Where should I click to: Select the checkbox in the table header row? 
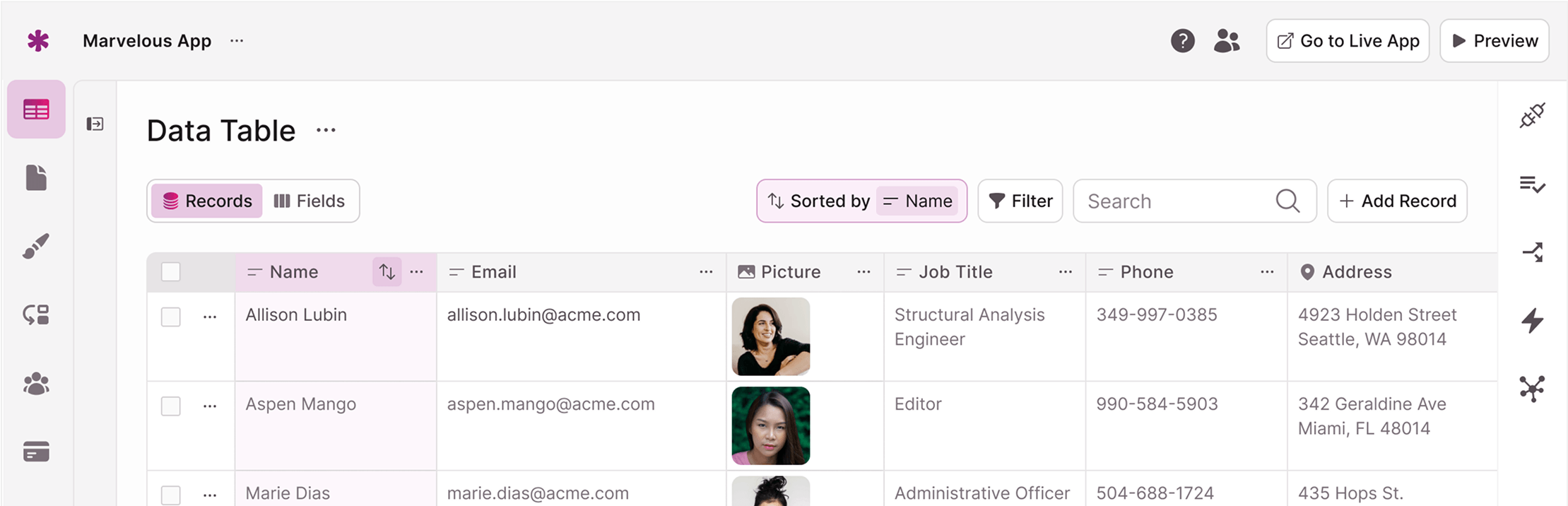point(170,271)
